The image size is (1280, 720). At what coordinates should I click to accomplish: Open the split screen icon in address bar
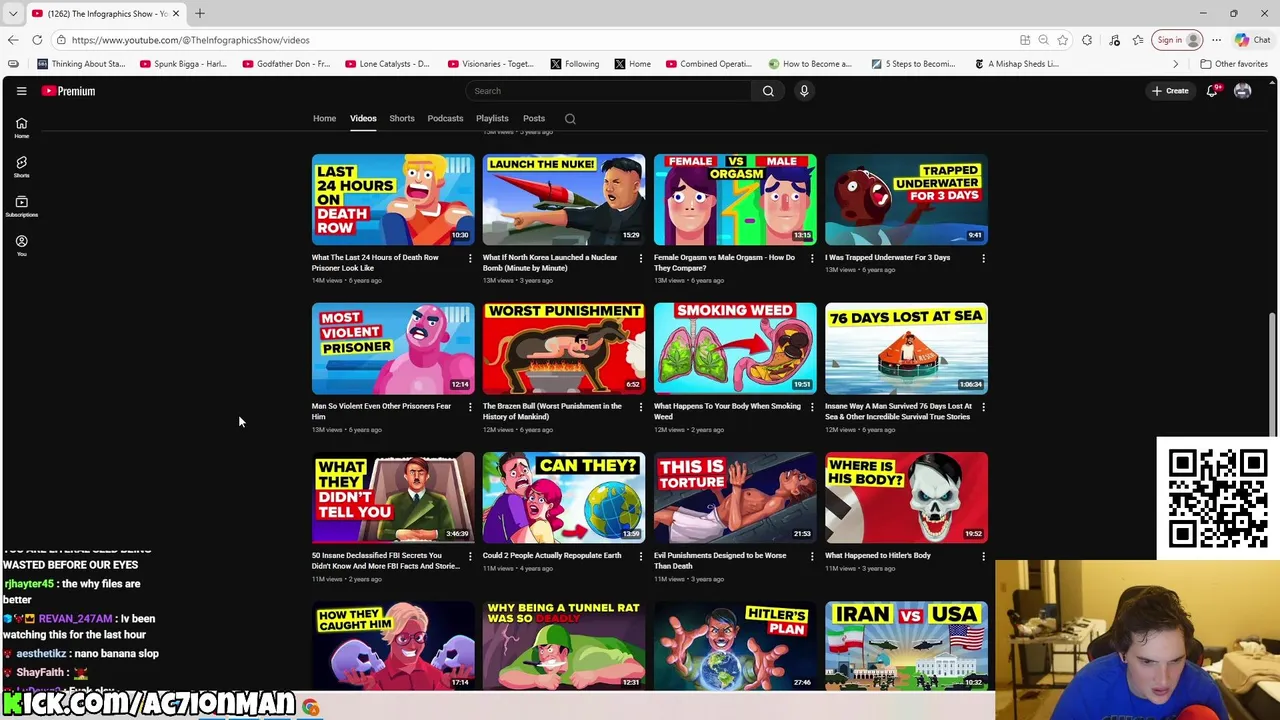[1025, 40]
